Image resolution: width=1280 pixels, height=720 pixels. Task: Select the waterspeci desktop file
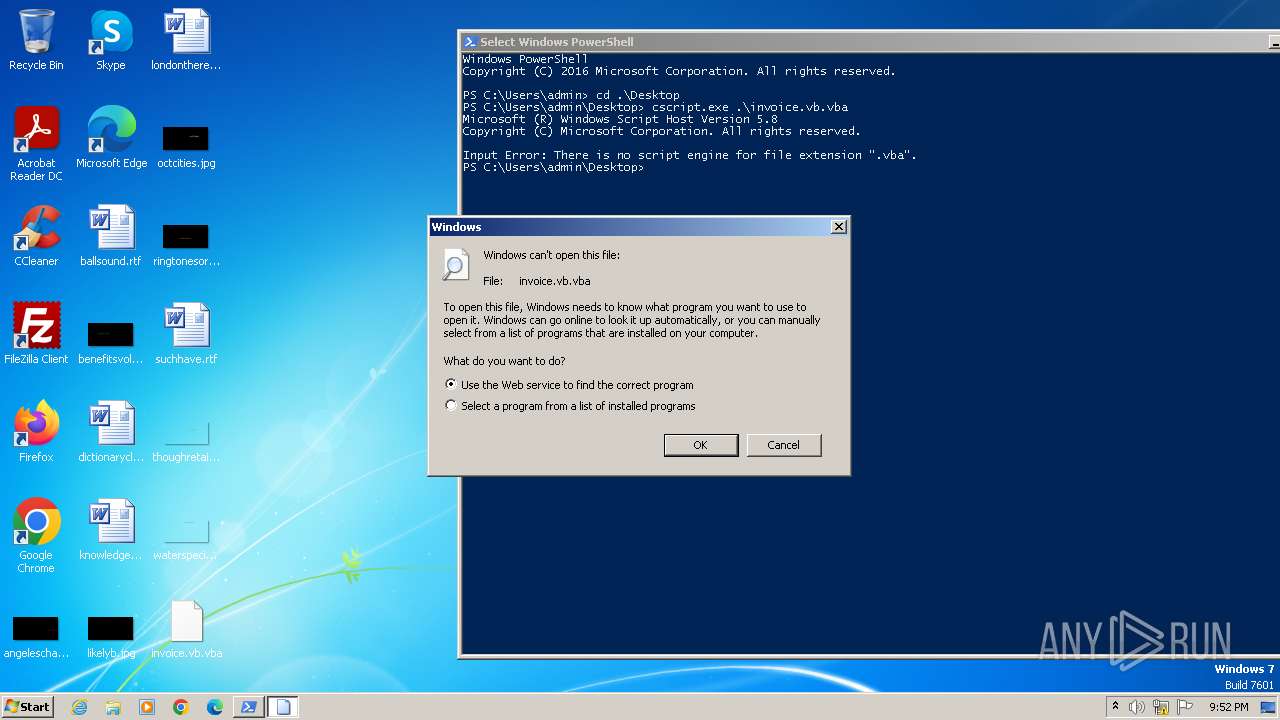[x=186, y=537]
